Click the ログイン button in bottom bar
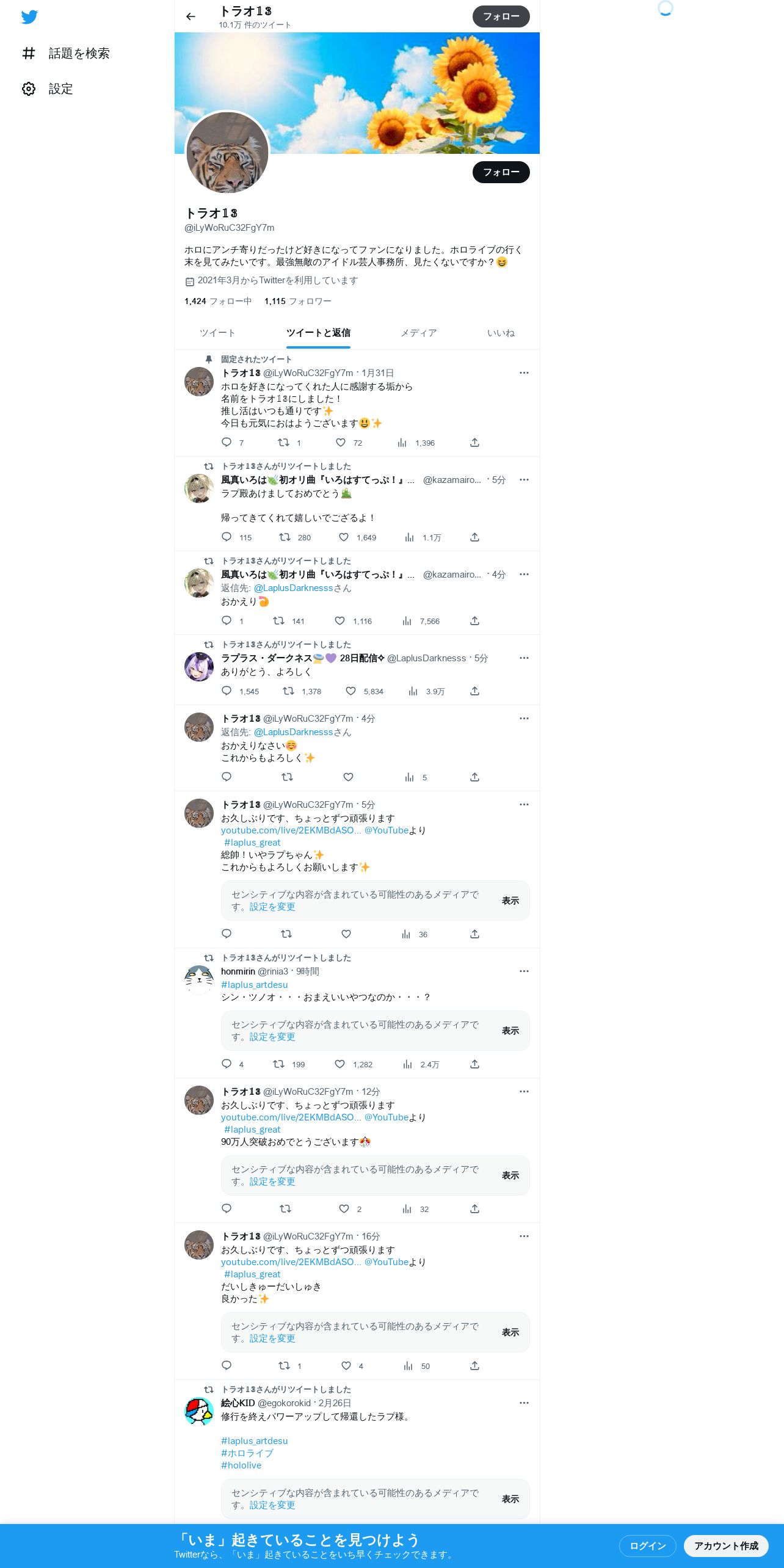Image resolution: width=784 pixels, height=1568 pixels. click(x=648, y=1546)
